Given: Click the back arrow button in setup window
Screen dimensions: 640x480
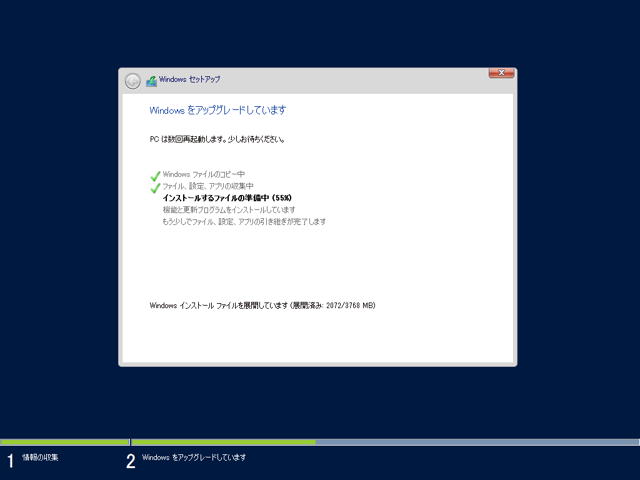Looking at the screenshot, I should [x=133, y=81].
